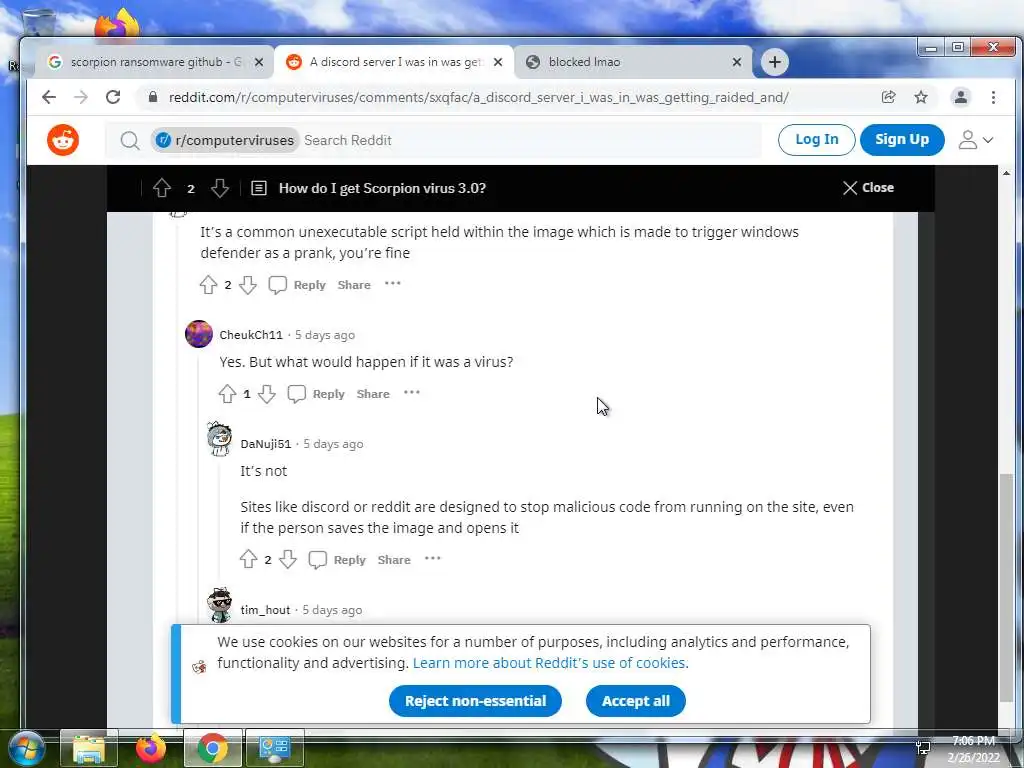Downvote the post in the header bar
1024x768 pixels.
pos(220,188)
